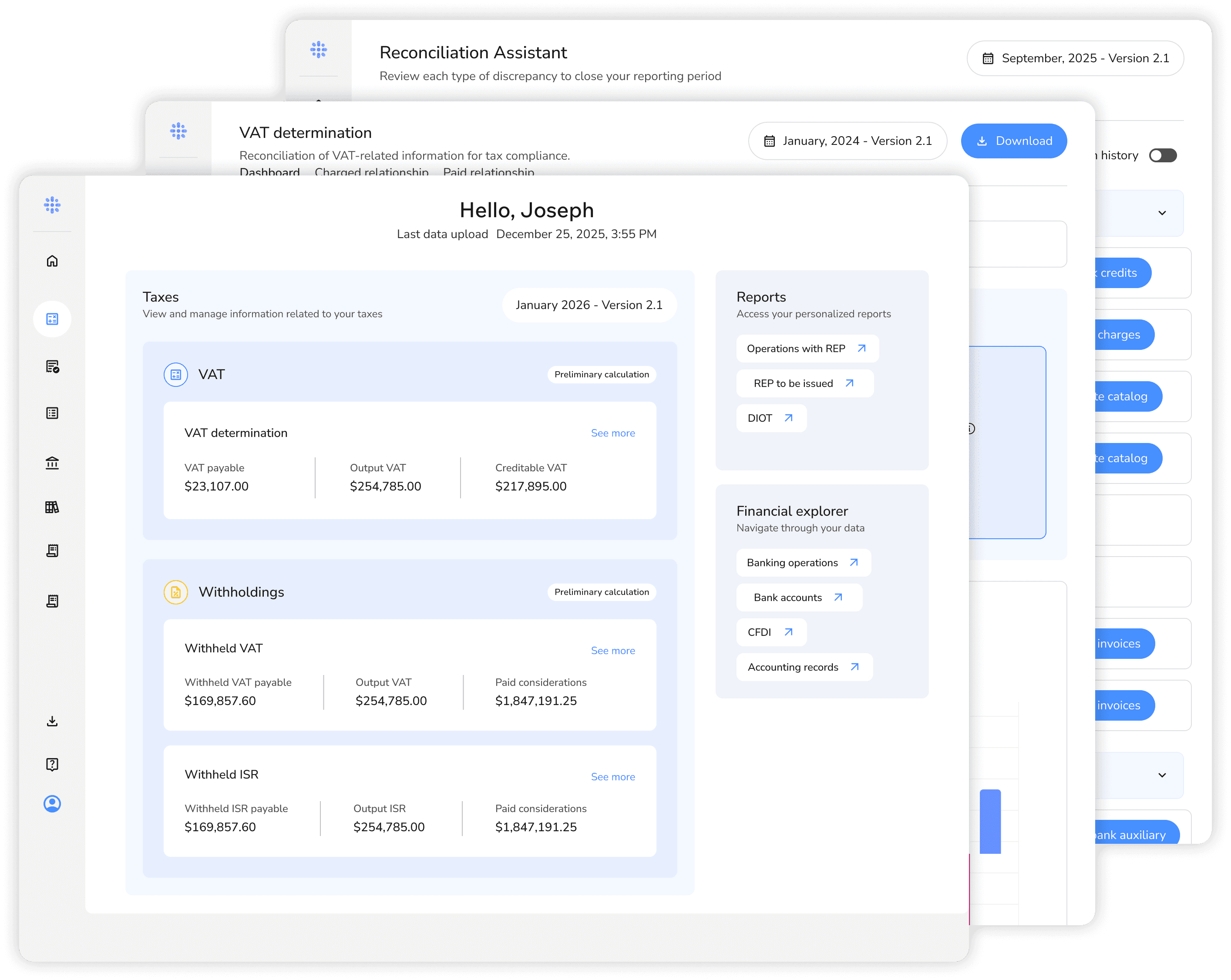
Task: Open January, 2024 - Version 2.1 date picker
Action: [x=848, y=141]
